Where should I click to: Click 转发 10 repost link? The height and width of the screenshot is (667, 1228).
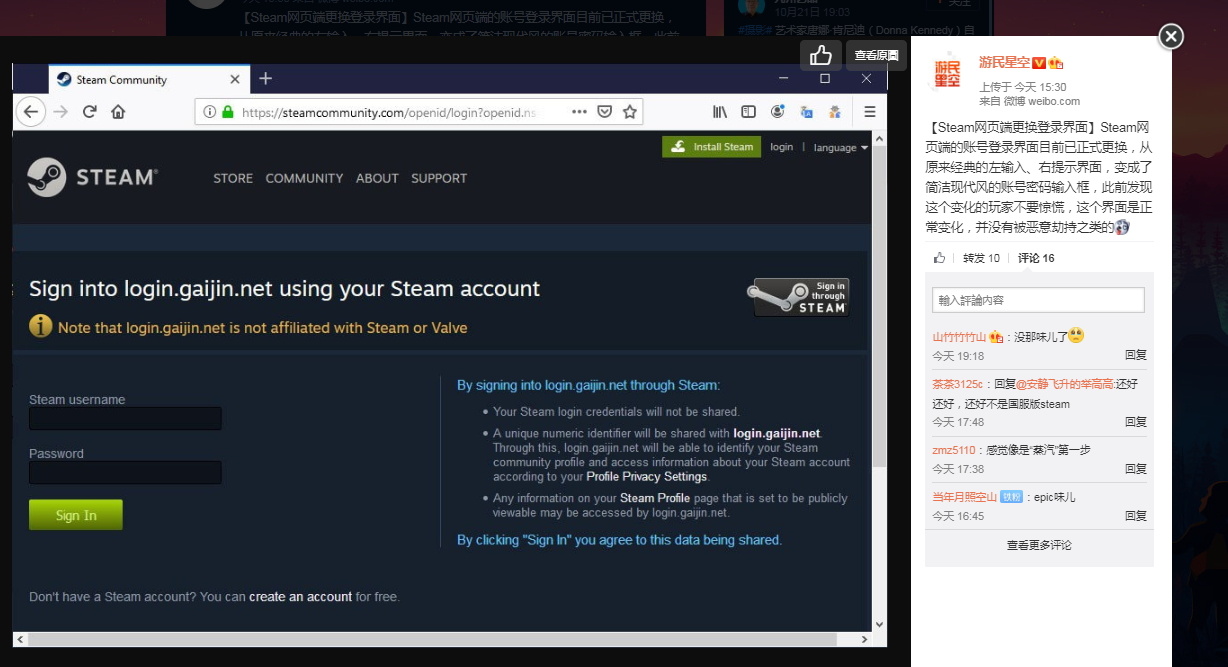point(981,258)
